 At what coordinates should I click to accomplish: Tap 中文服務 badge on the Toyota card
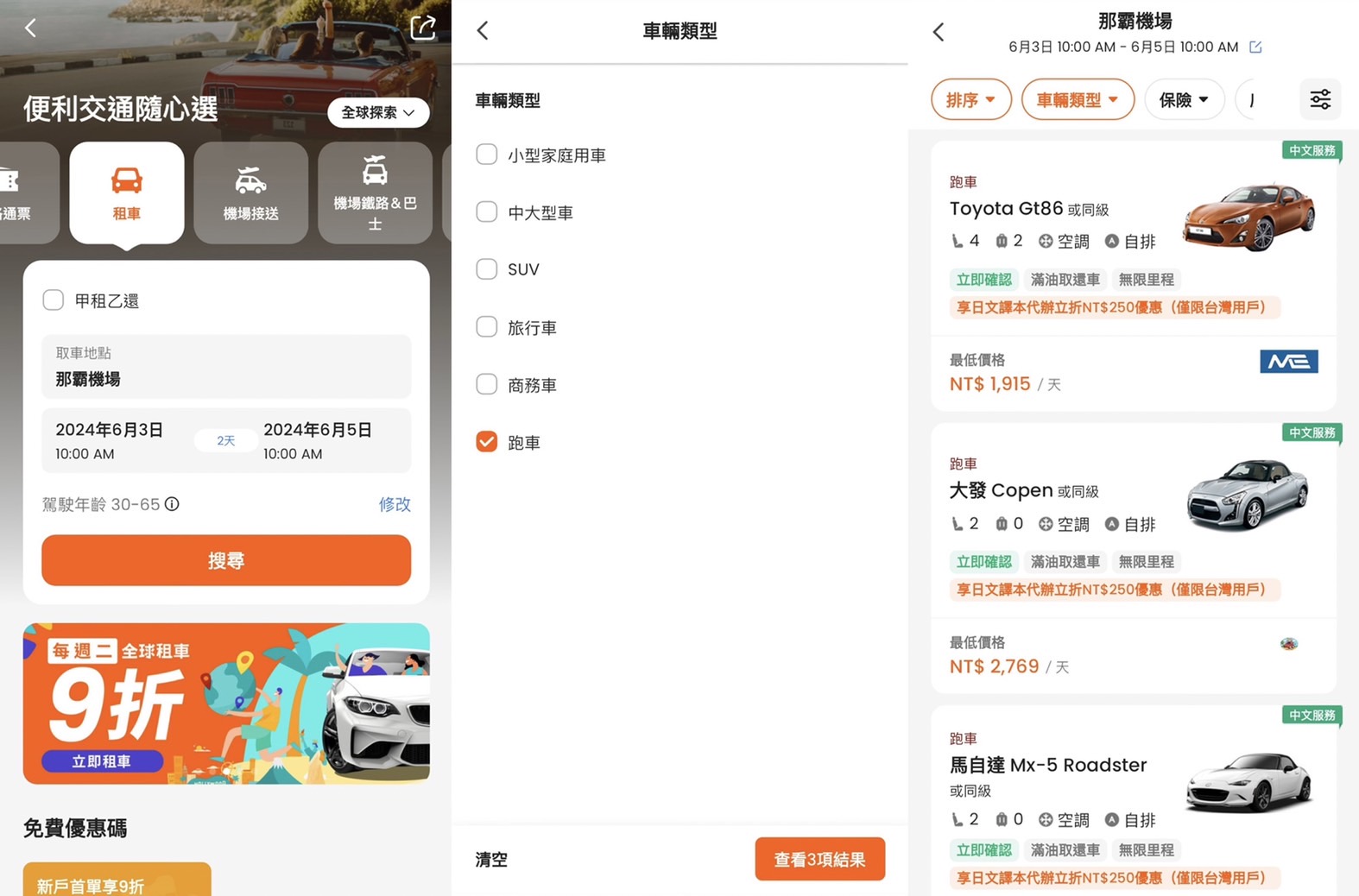pyautogui.click(x=1312, y=150)
